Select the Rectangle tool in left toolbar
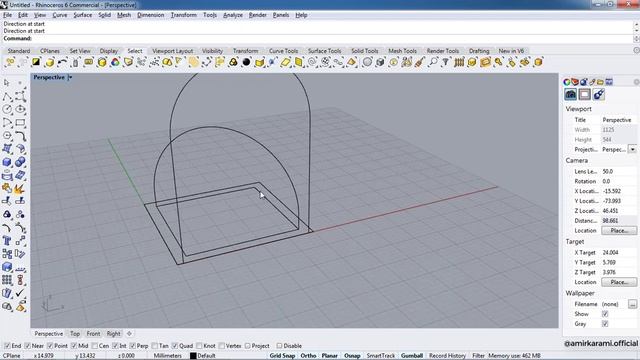Screen dimensions: 640x360 tap(20, 122)
